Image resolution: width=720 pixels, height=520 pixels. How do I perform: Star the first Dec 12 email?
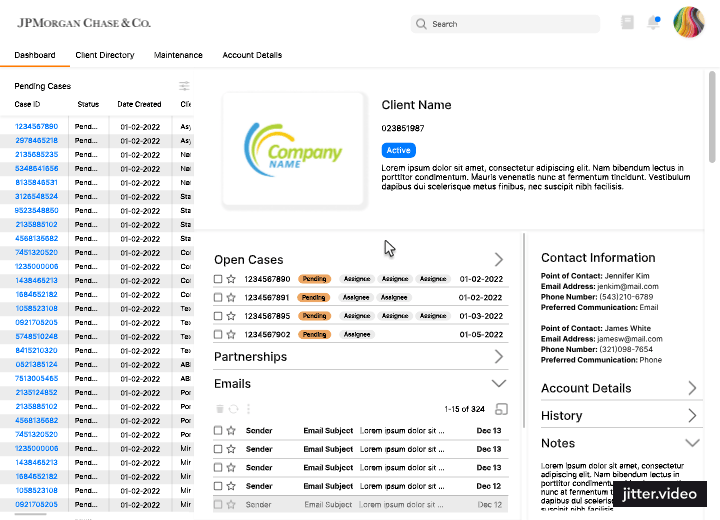pyautogui.click(x=231, y=486)
